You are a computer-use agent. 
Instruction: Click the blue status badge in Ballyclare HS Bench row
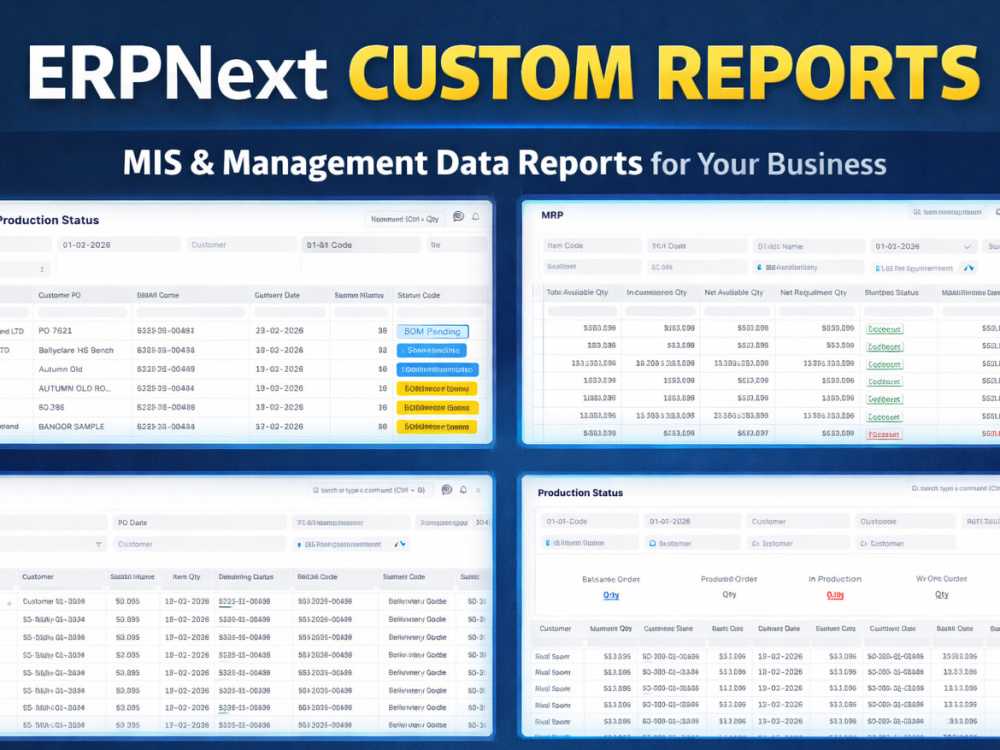point(432,351)
